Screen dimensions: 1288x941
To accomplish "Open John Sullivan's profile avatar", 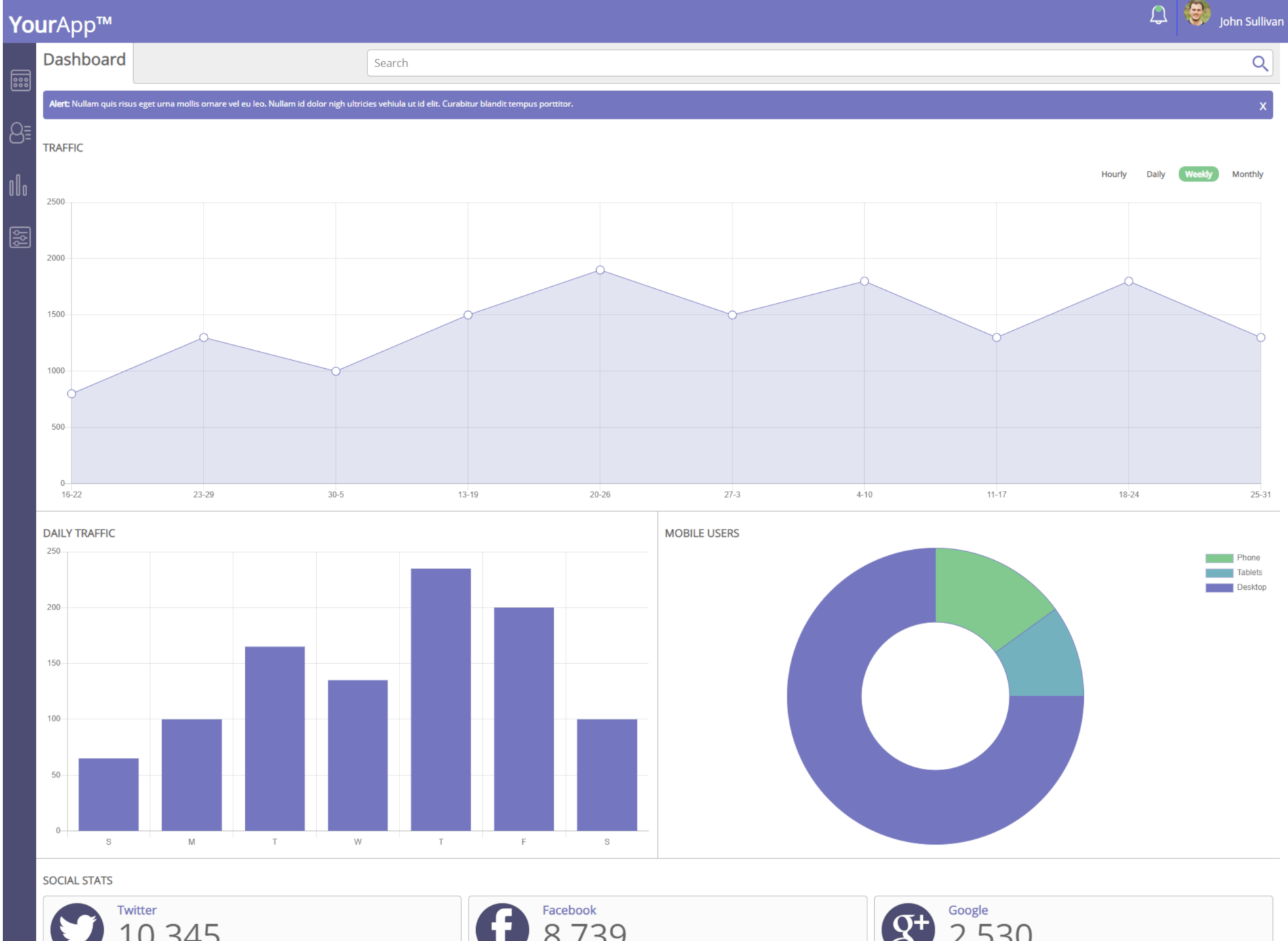I will click(x=1197, y=14).
